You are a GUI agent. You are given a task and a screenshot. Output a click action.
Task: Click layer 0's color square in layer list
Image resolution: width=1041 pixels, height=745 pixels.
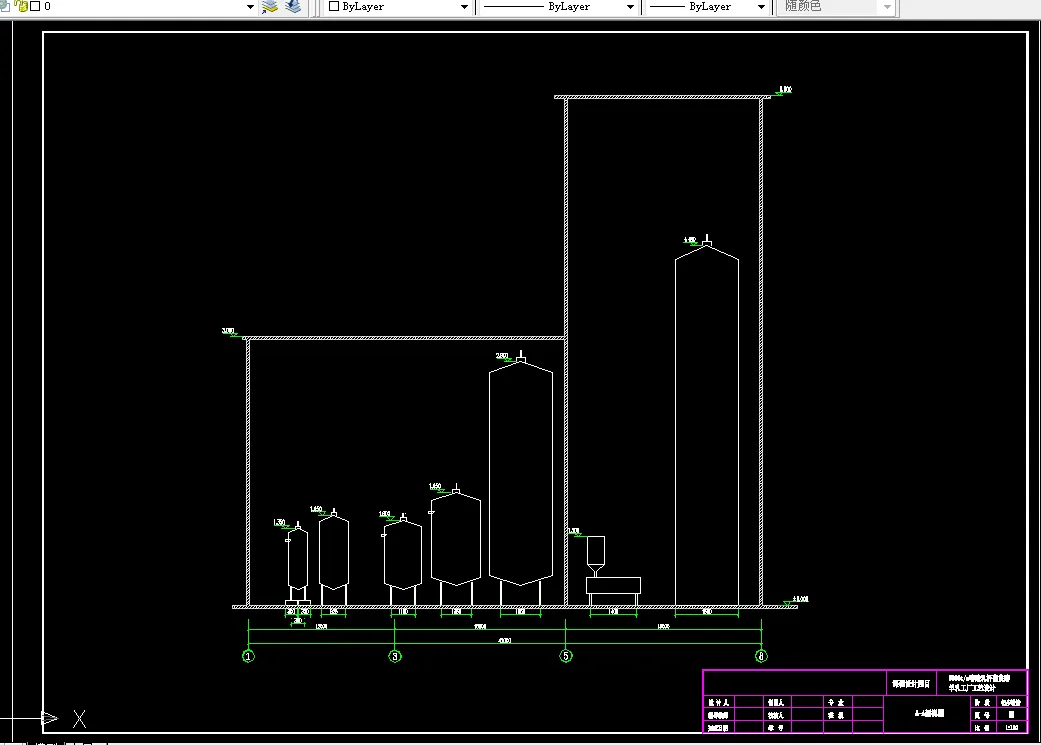35,6
